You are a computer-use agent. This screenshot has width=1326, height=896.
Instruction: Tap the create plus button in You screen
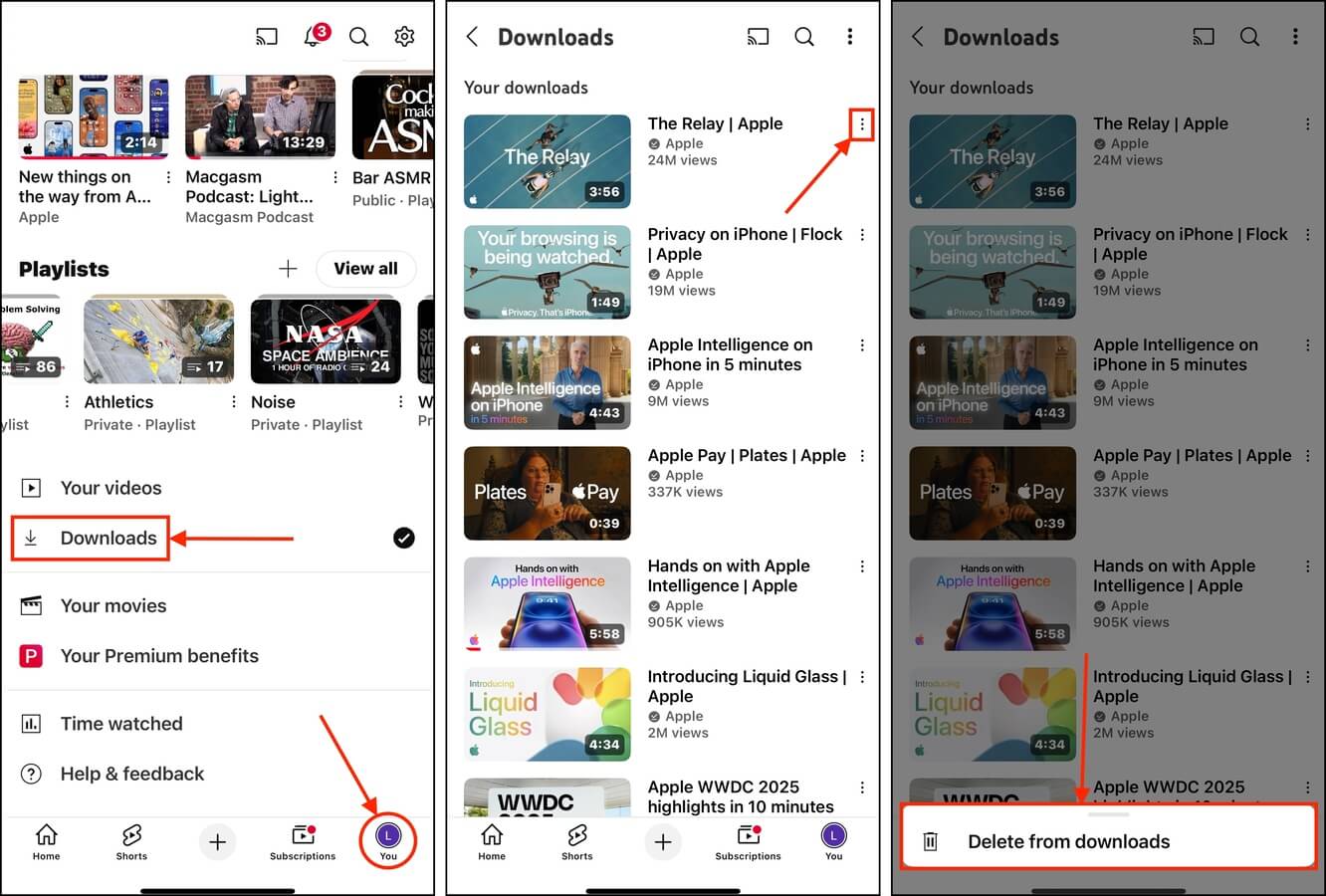point(217,842)
